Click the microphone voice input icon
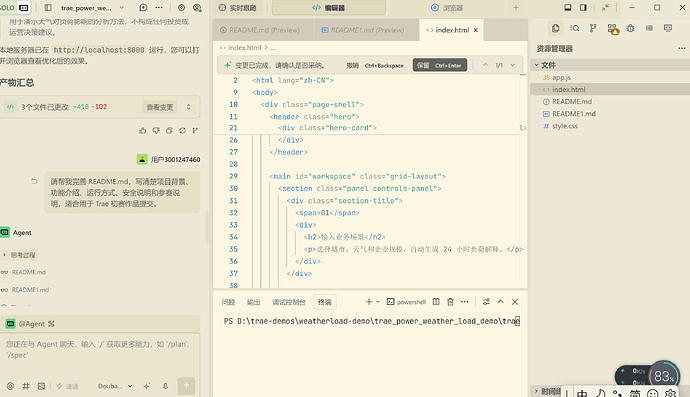Viewport: 690px width, 397px height. coord(165,386)
